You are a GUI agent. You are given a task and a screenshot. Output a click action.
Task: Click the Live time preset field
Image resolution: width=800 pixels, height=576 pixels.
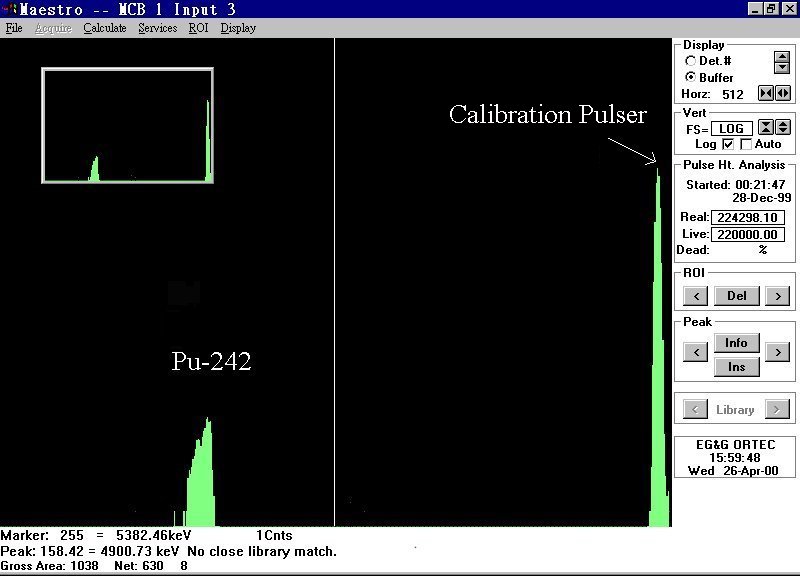[x=748, y=234]
